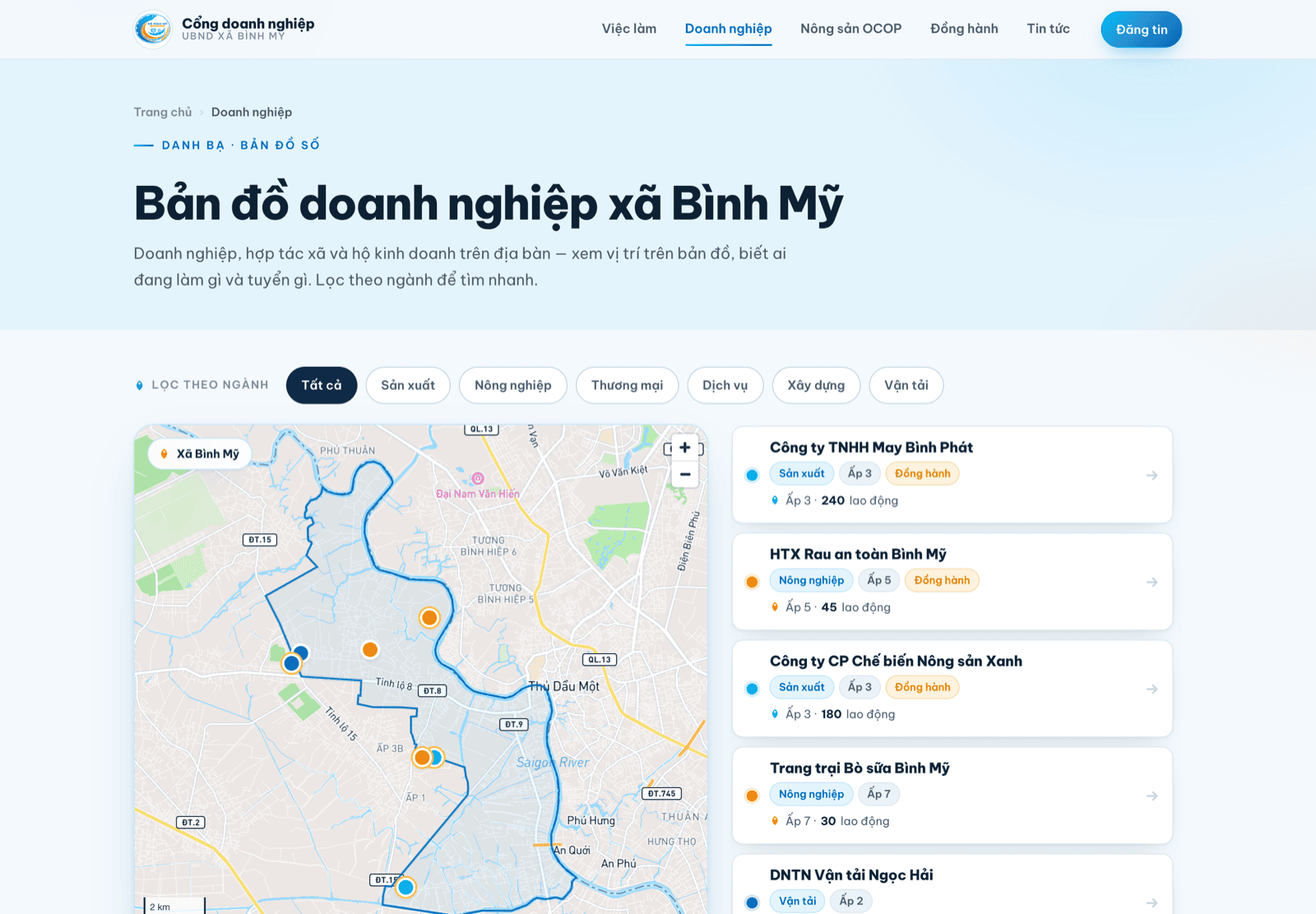Go to Nông sản OCOP page

tap(851, 29)
